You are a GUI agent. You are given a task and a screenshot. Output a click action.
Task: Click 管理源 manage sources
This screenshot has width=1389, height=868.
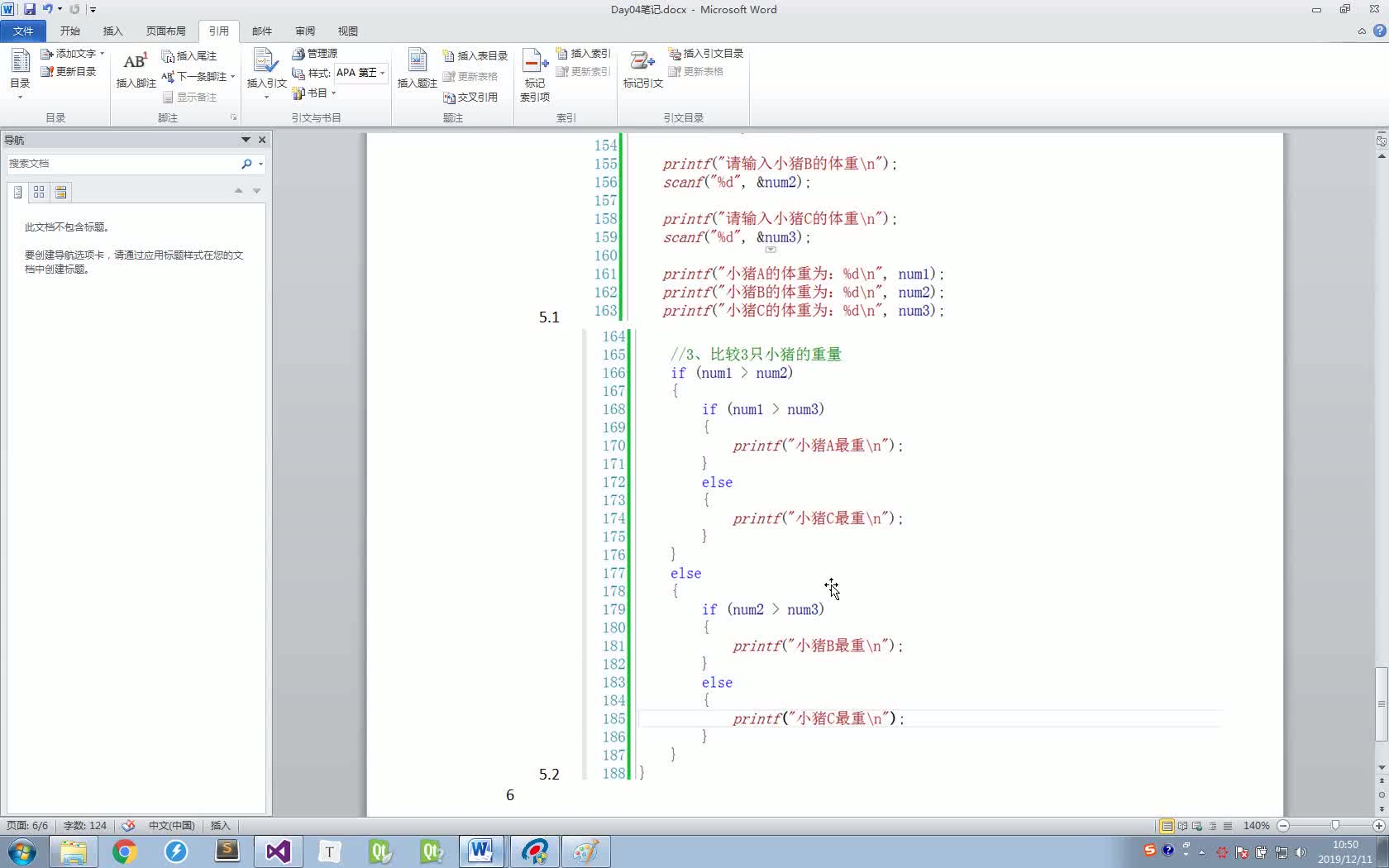(315, 53)
